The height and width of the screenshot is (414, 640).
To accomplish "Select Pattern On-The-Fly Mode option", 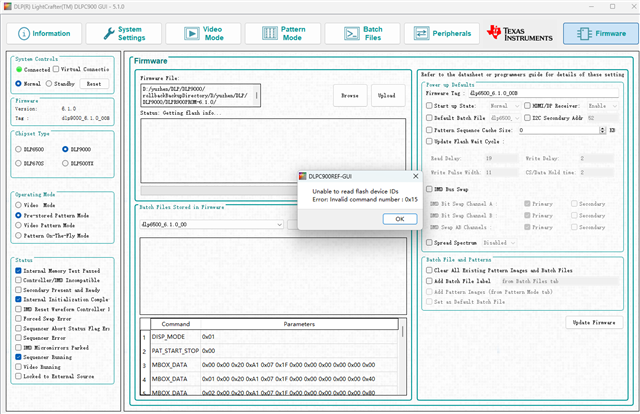I will 18,236.
